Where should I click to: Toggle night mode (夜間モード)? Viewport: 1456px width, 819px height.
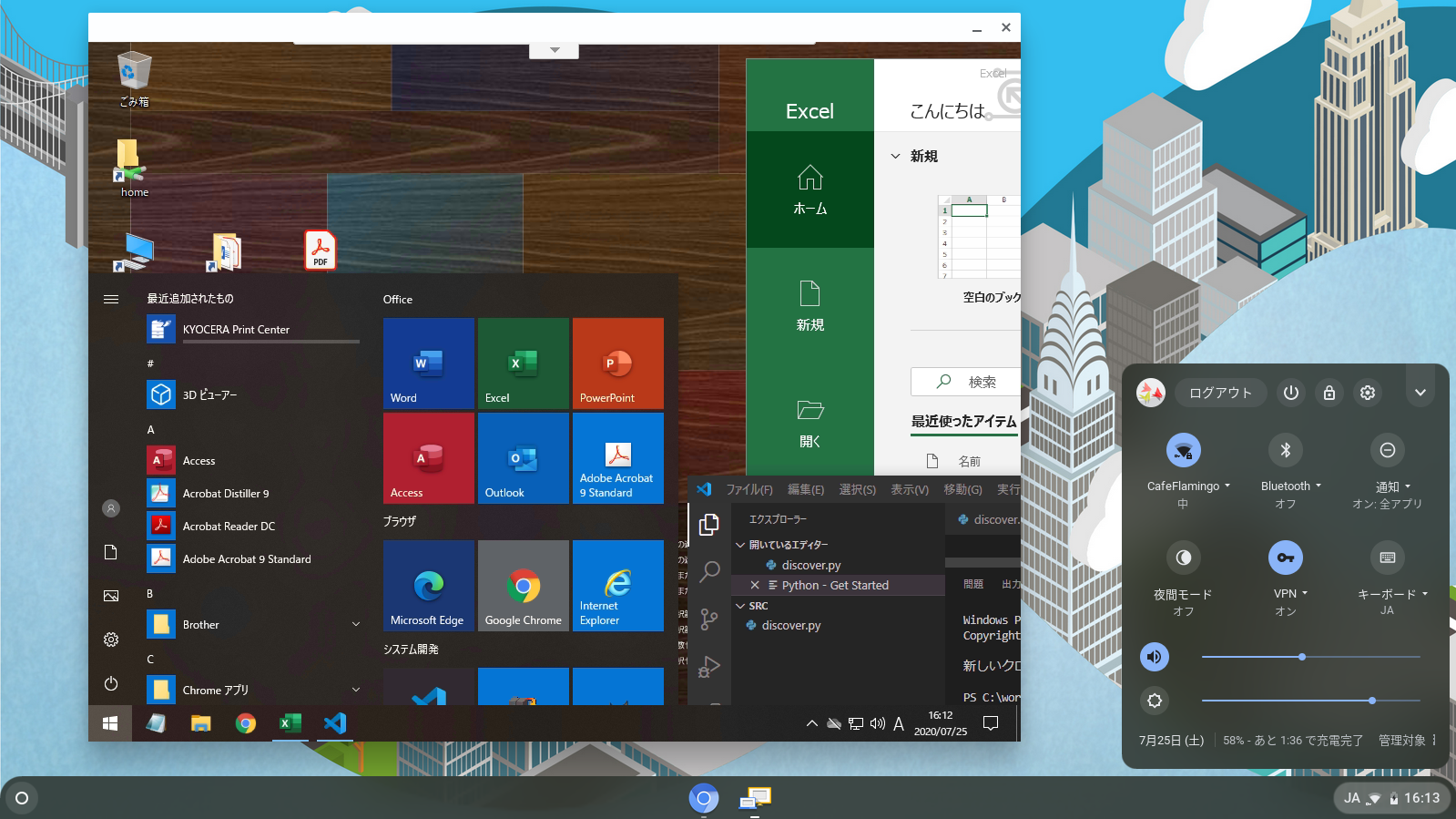1184,558
